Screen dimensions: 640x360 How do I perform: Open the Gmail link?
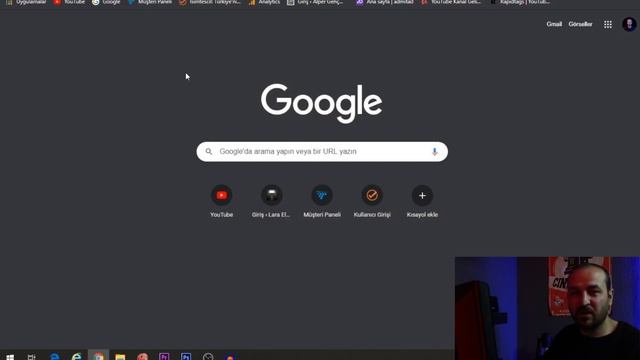(554, 24)
